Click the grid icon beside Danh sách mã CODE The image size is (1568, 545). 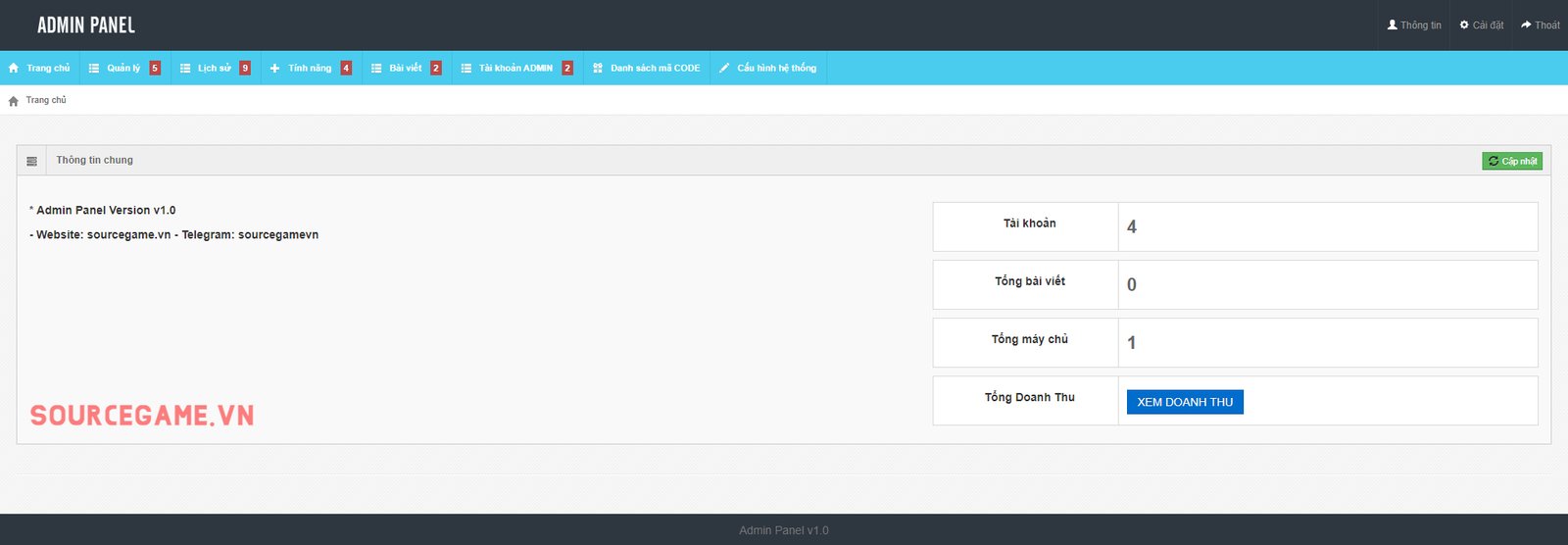[x=598, y=69]
